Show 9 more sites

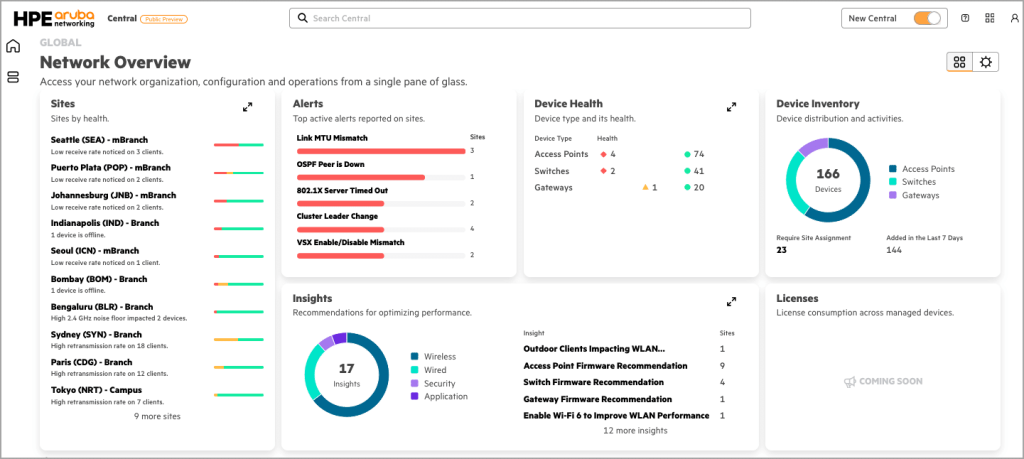(x=157, y=416)
